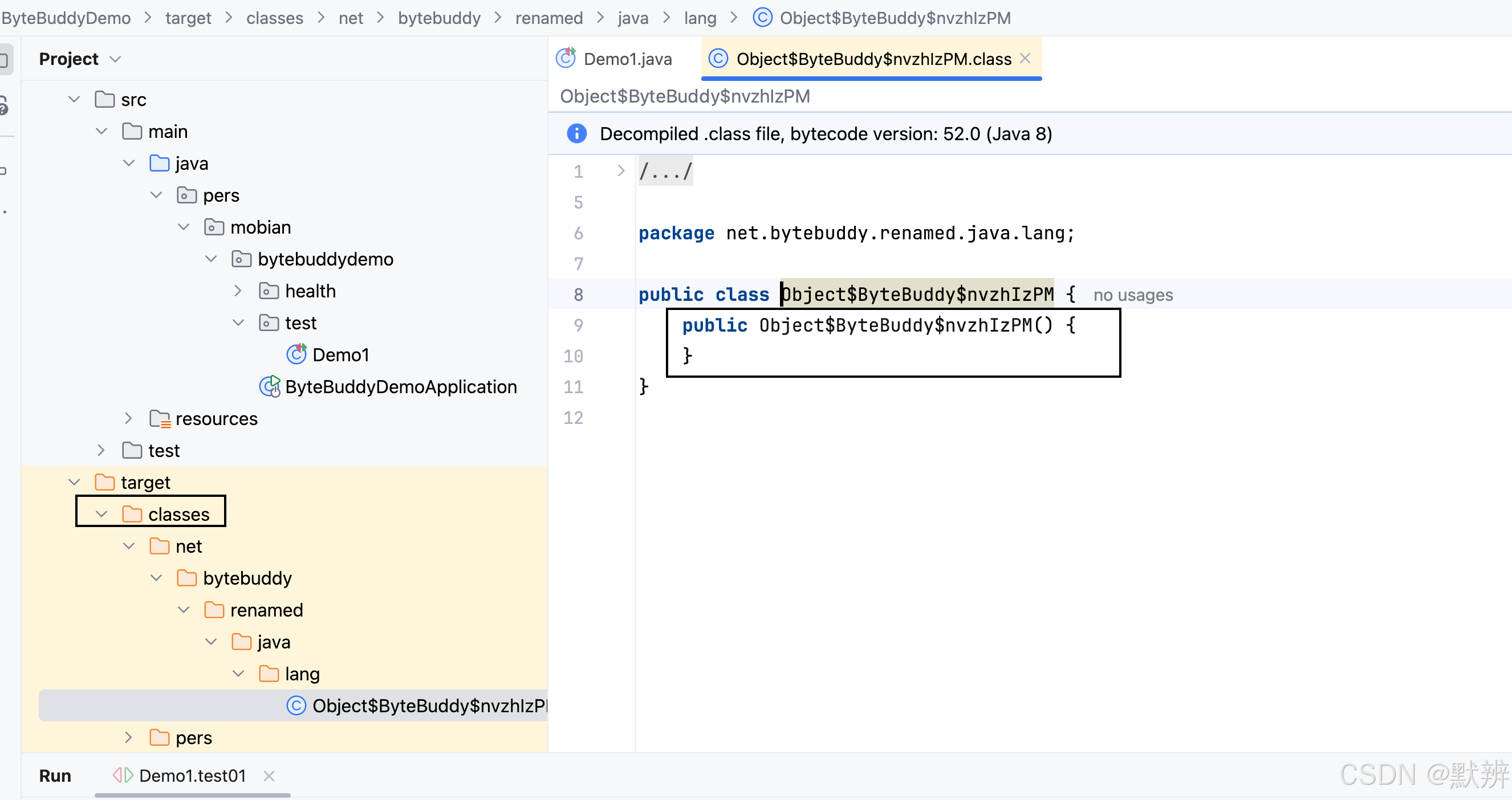Click the resources folder icon
Viewport: 1512px width, 800px height.
pyautogui.click(x=160, y=419)
